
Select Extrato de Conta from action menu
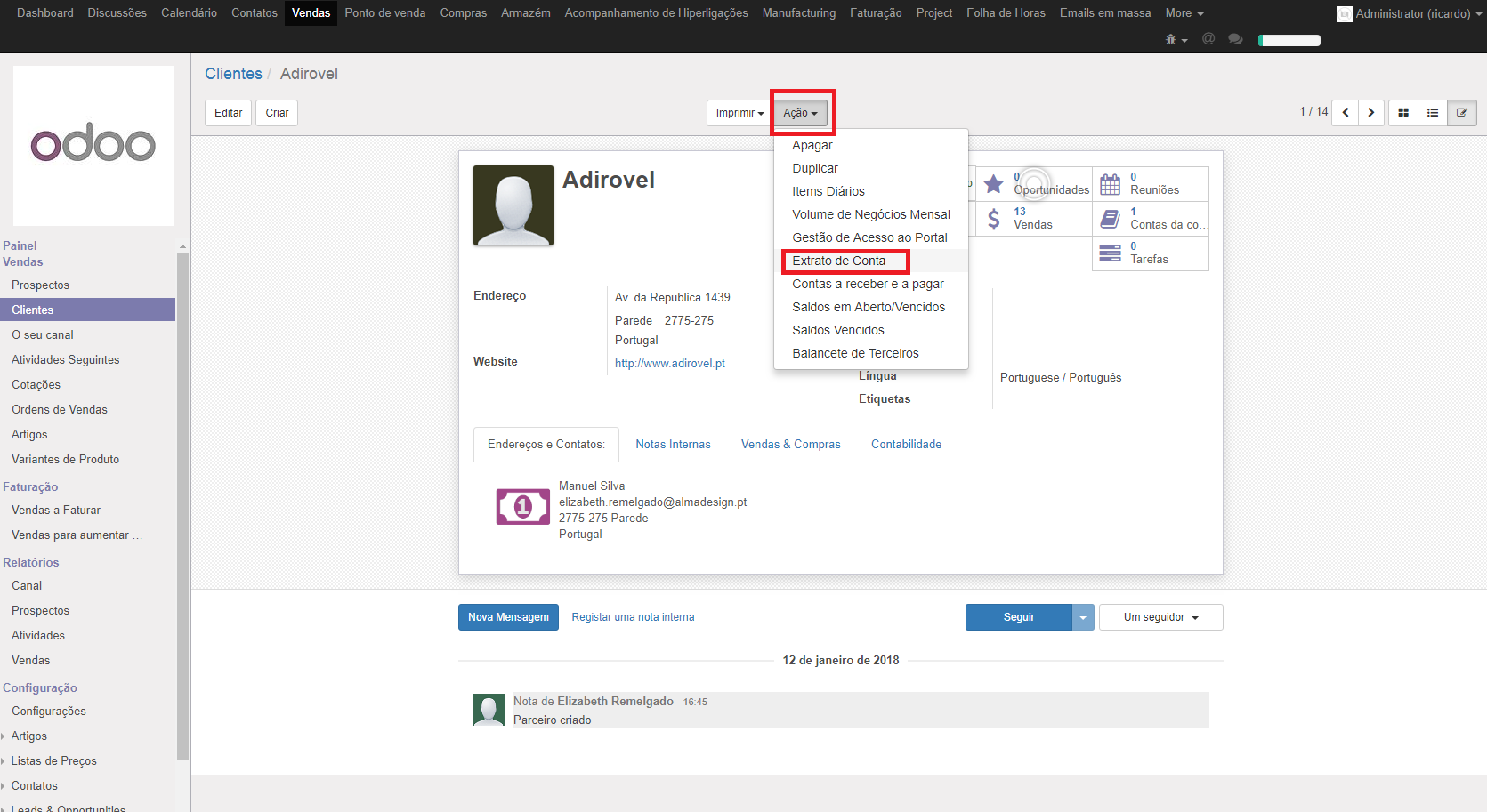tap(839, 261)
